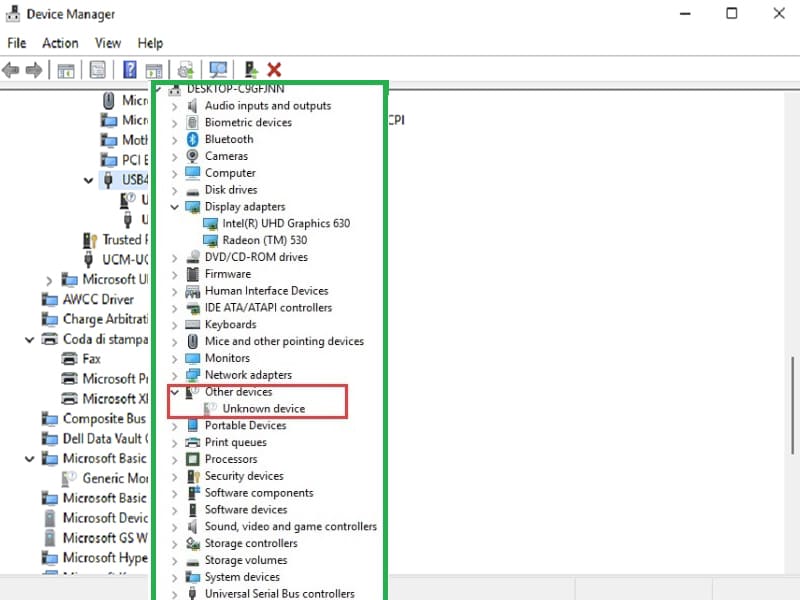Select Storage volumes row
The width and height of the screenshot is (800, 600).
click(x=246, y=560)
